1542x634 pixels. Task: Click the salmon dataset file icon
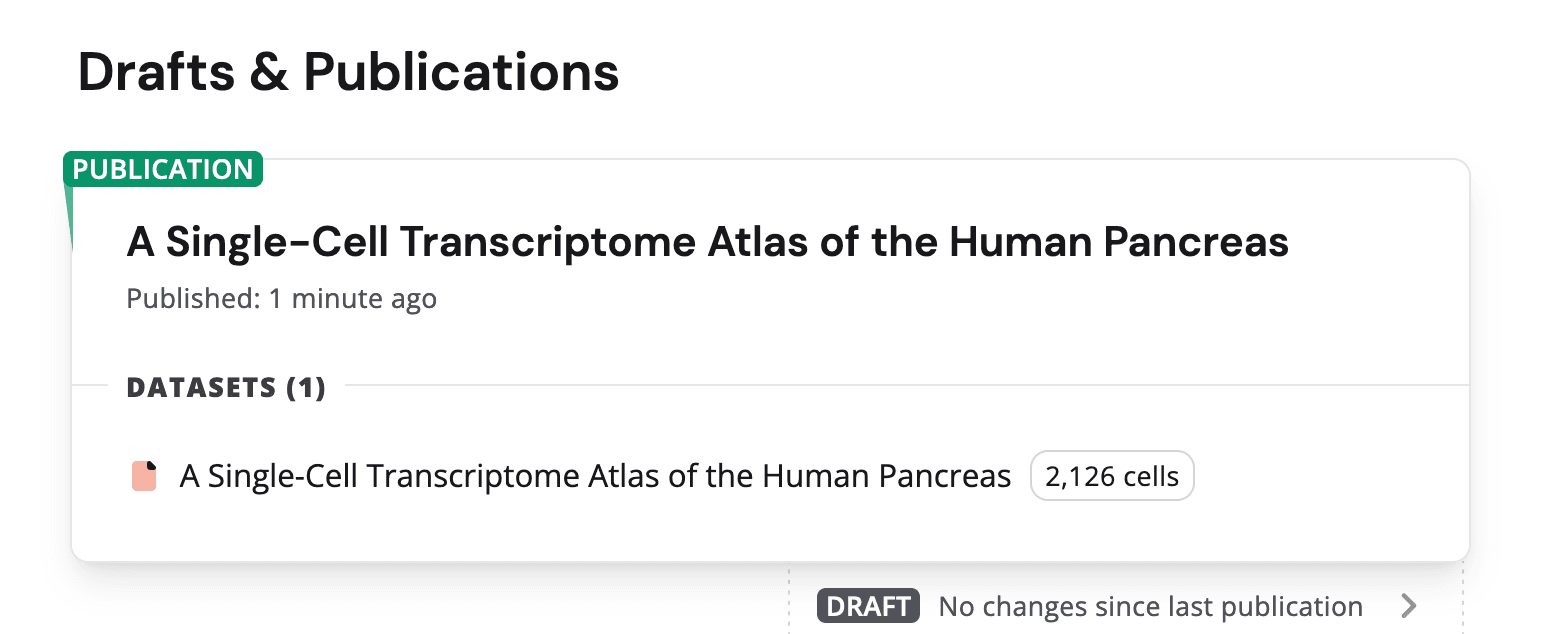(144, 476)
